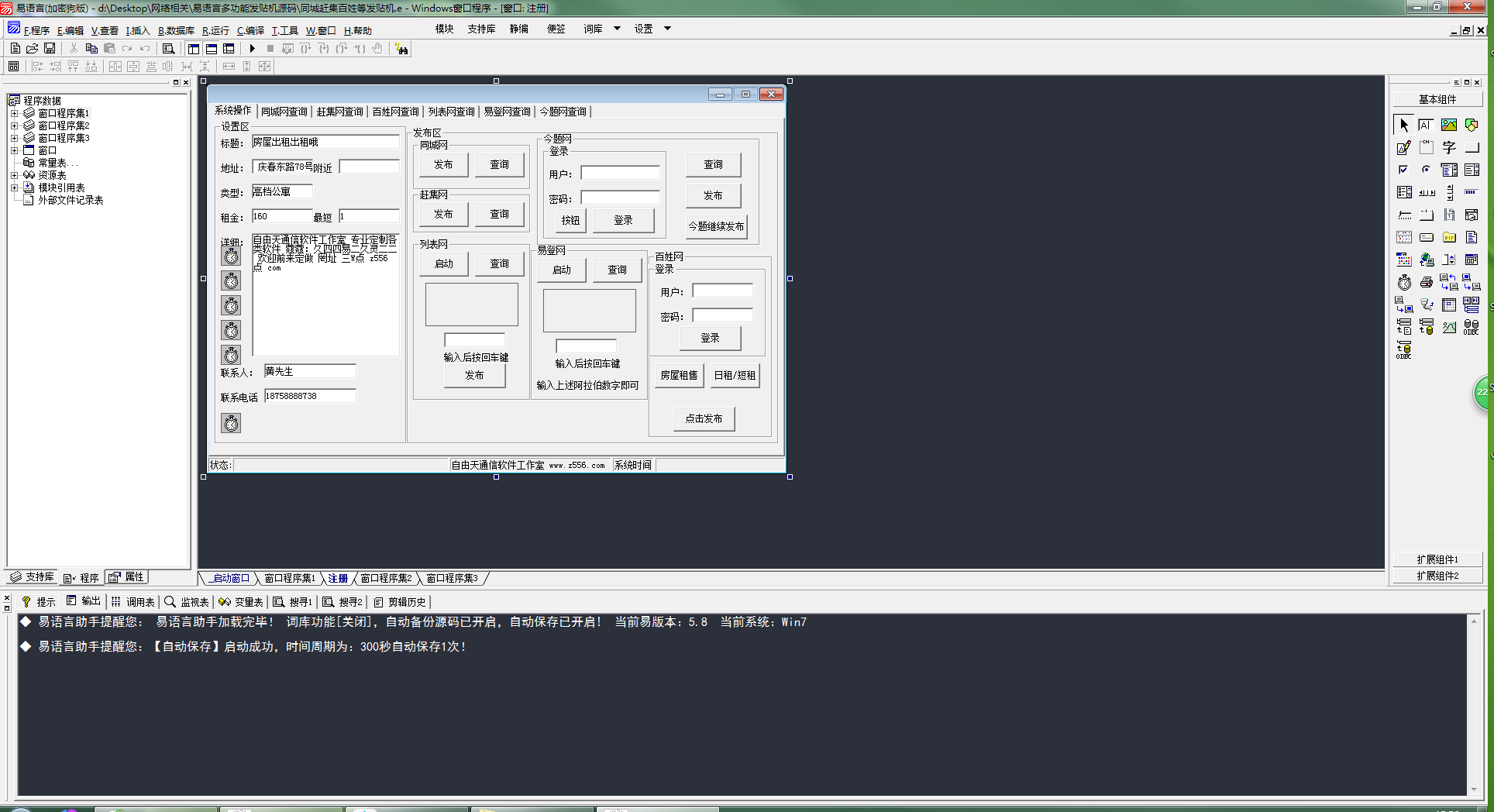Screen dimensions: 1494x812
Task: Switch to the 窗口程序集1 bottom tab
Action: pyautogui.click(x=289, y=578)
